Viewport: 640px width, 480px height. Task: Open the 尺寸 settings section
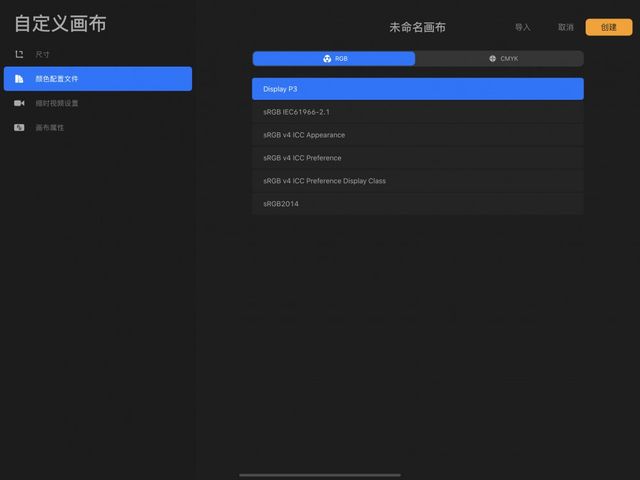(x=98, y=54)
